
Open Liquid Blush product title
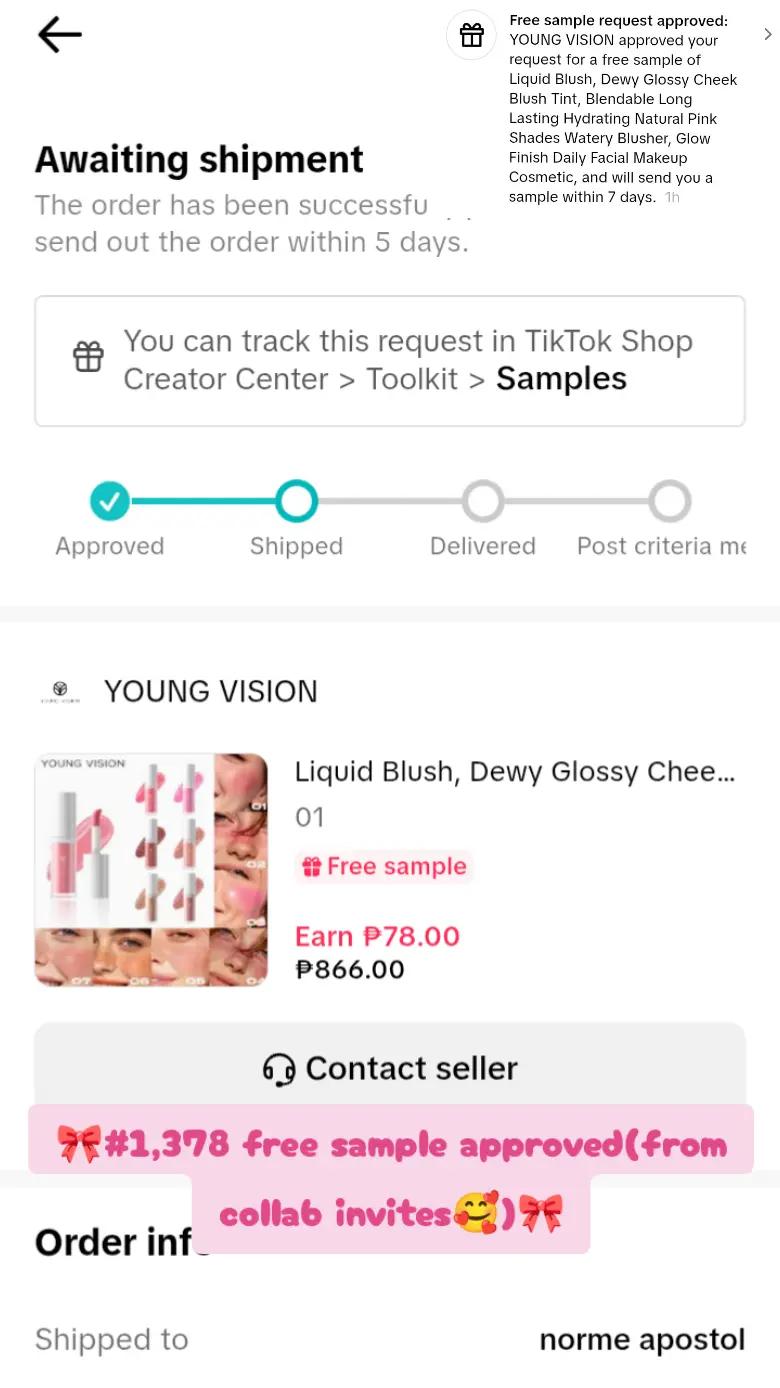pos(515,772)
